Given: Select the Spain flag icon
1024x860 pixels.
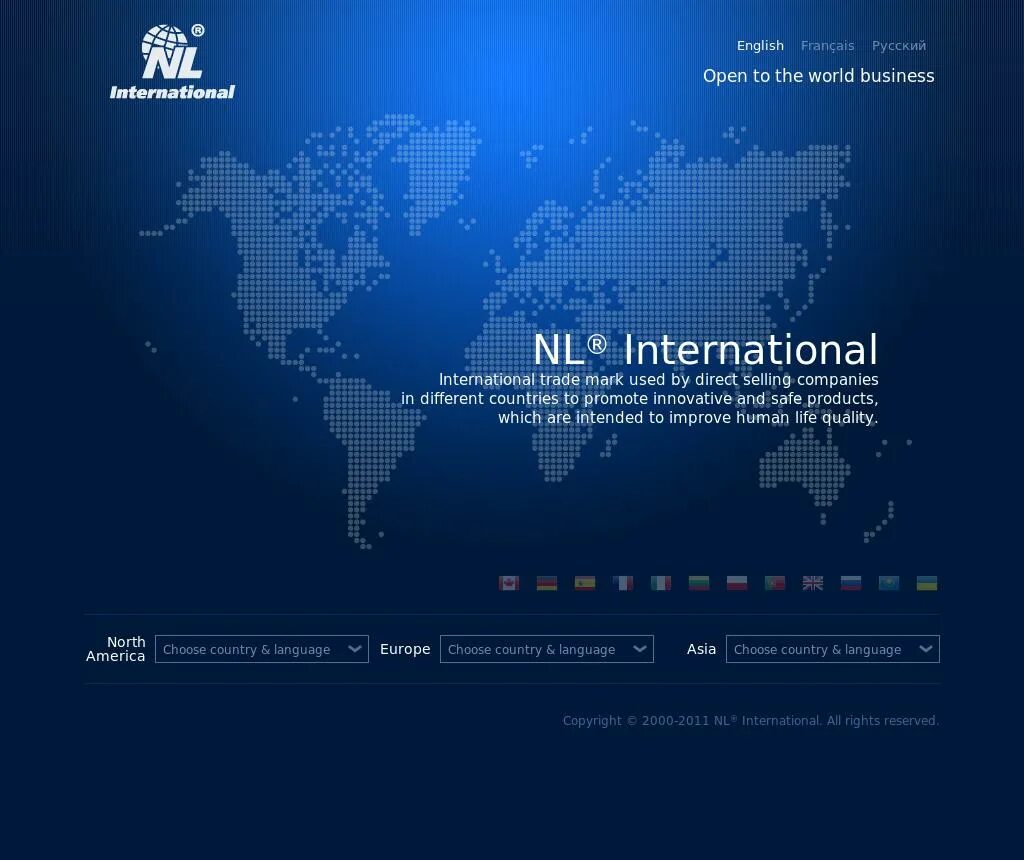Looking at the screenshot, I should click(x=584, y=583).
